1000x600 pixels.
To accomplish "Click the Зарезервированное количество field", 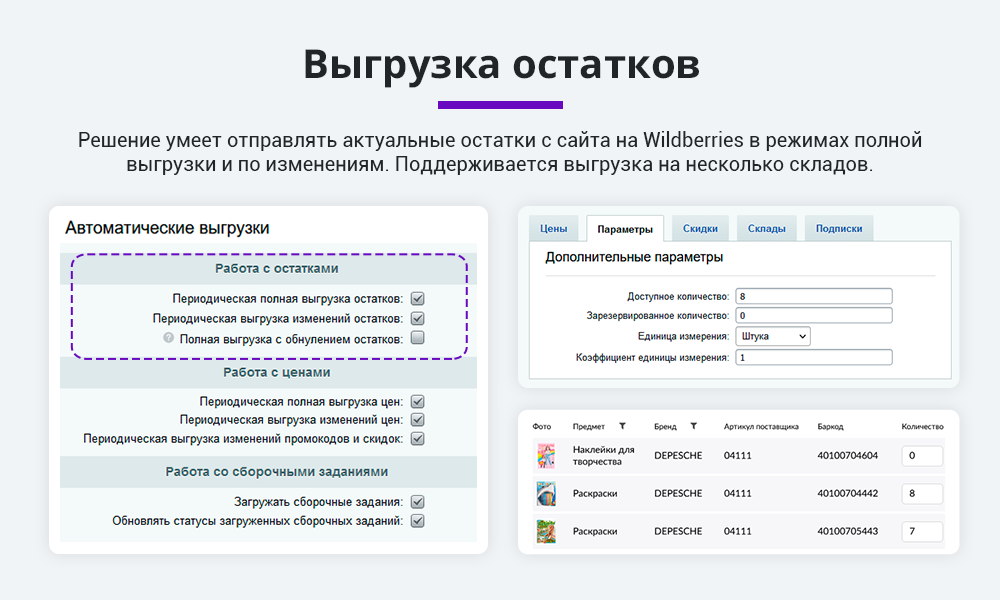I will 813,316.
